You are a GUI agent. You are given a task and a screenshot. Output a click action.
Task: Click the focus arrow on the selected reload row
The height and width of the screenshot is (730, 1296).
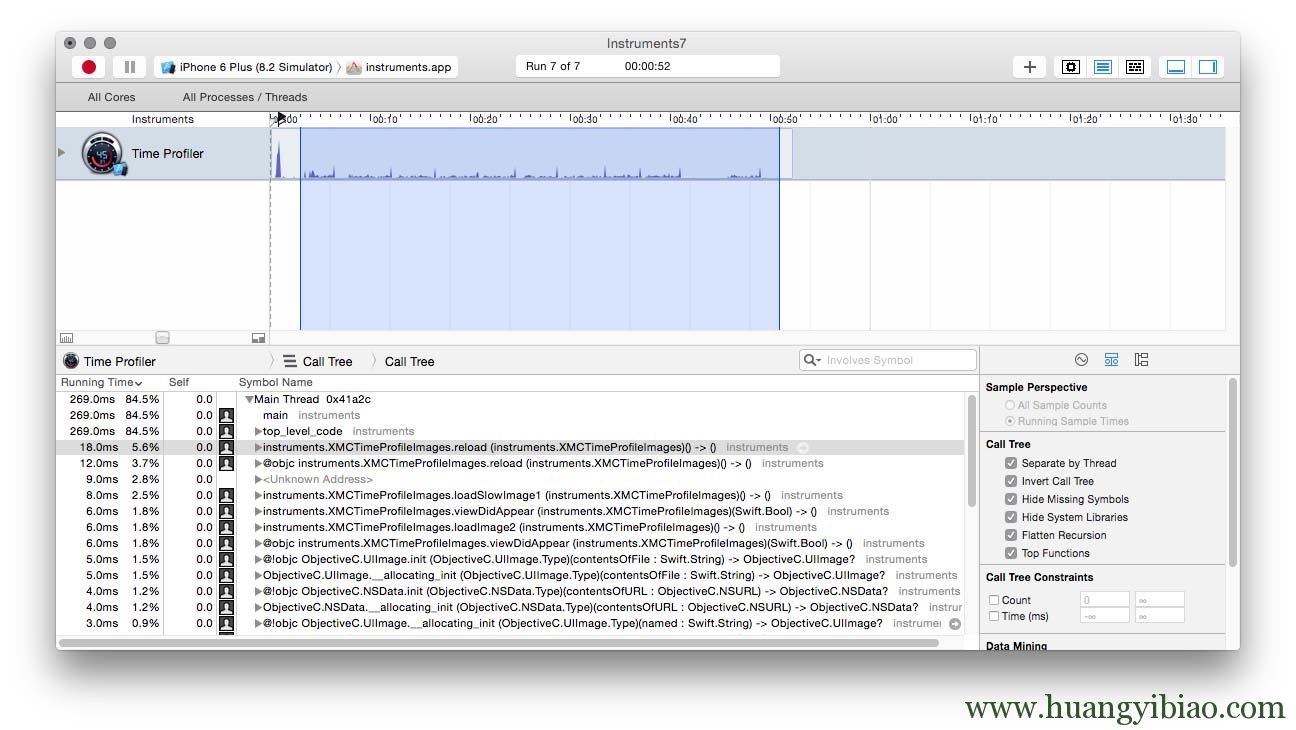point(803,447)
